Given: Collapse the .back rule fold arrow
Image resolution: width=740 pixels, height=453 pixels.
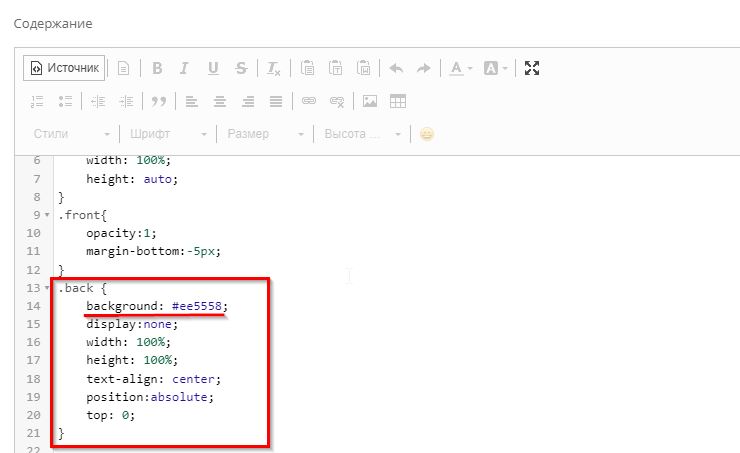Looking at the screenshot, I should tap(47, 288).
